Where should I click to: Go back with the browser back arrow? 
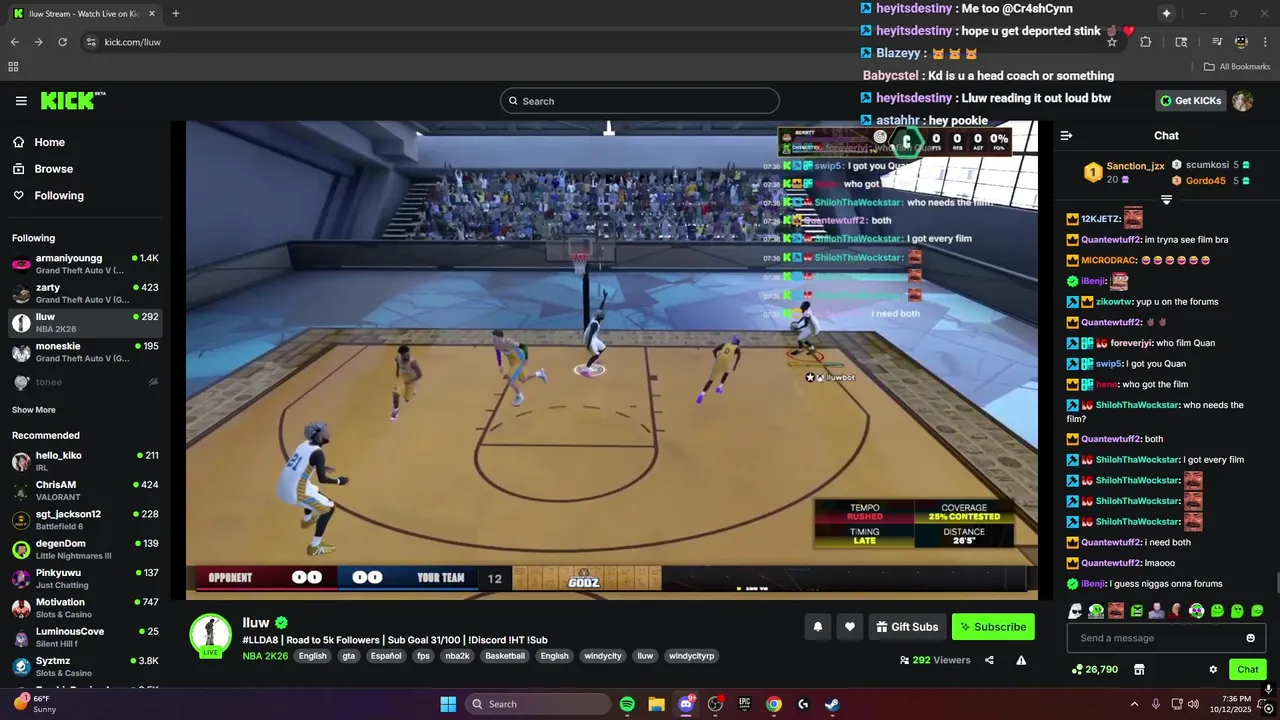coord(14,42)
